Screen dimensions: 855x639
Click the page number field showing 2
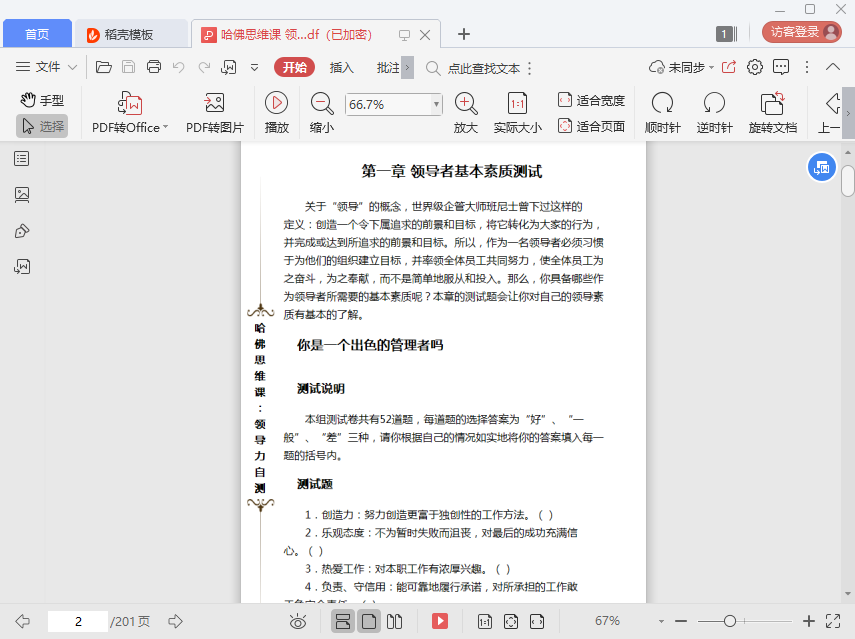coord(78,621)
